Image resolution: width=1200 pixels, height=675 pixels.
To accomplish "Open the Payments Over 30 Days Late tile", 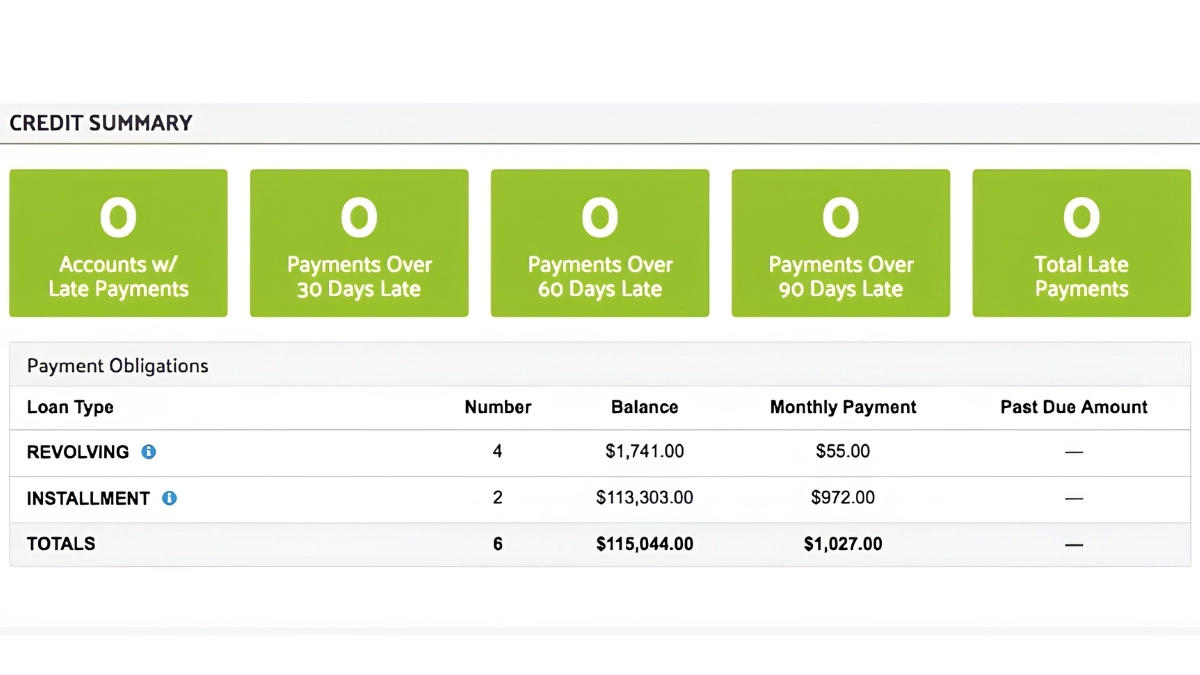I will coord(359,243).
